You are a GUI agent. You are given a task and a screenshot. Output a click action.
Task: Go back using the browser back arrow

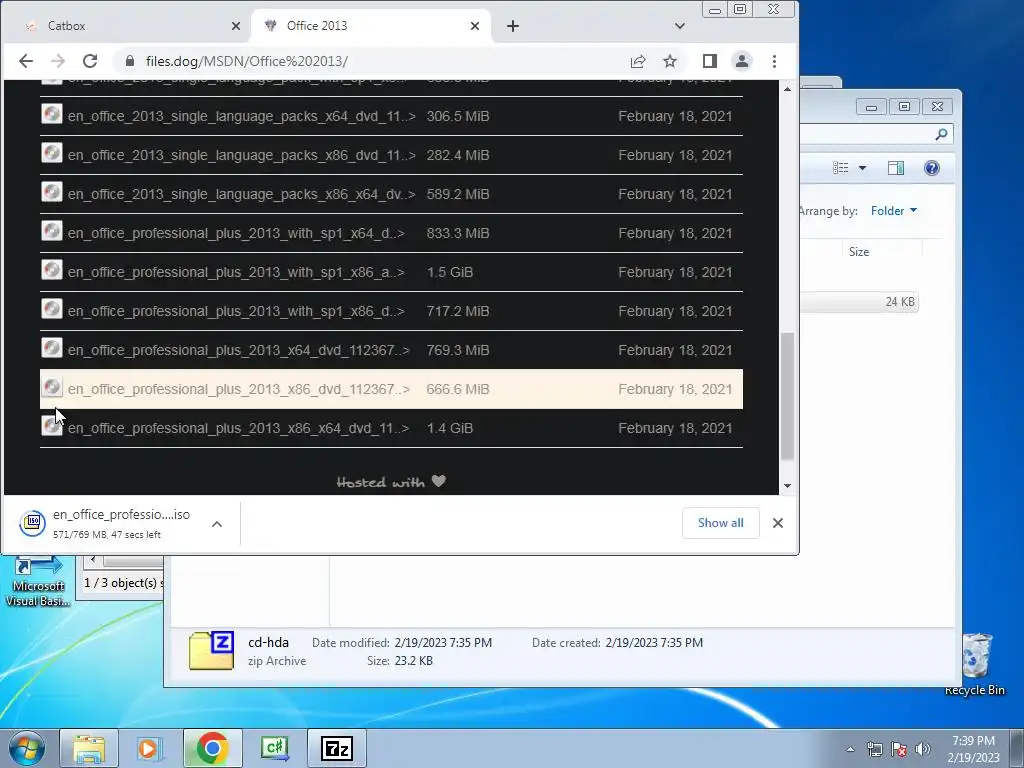pyautogui.click(x=25, y=61)
